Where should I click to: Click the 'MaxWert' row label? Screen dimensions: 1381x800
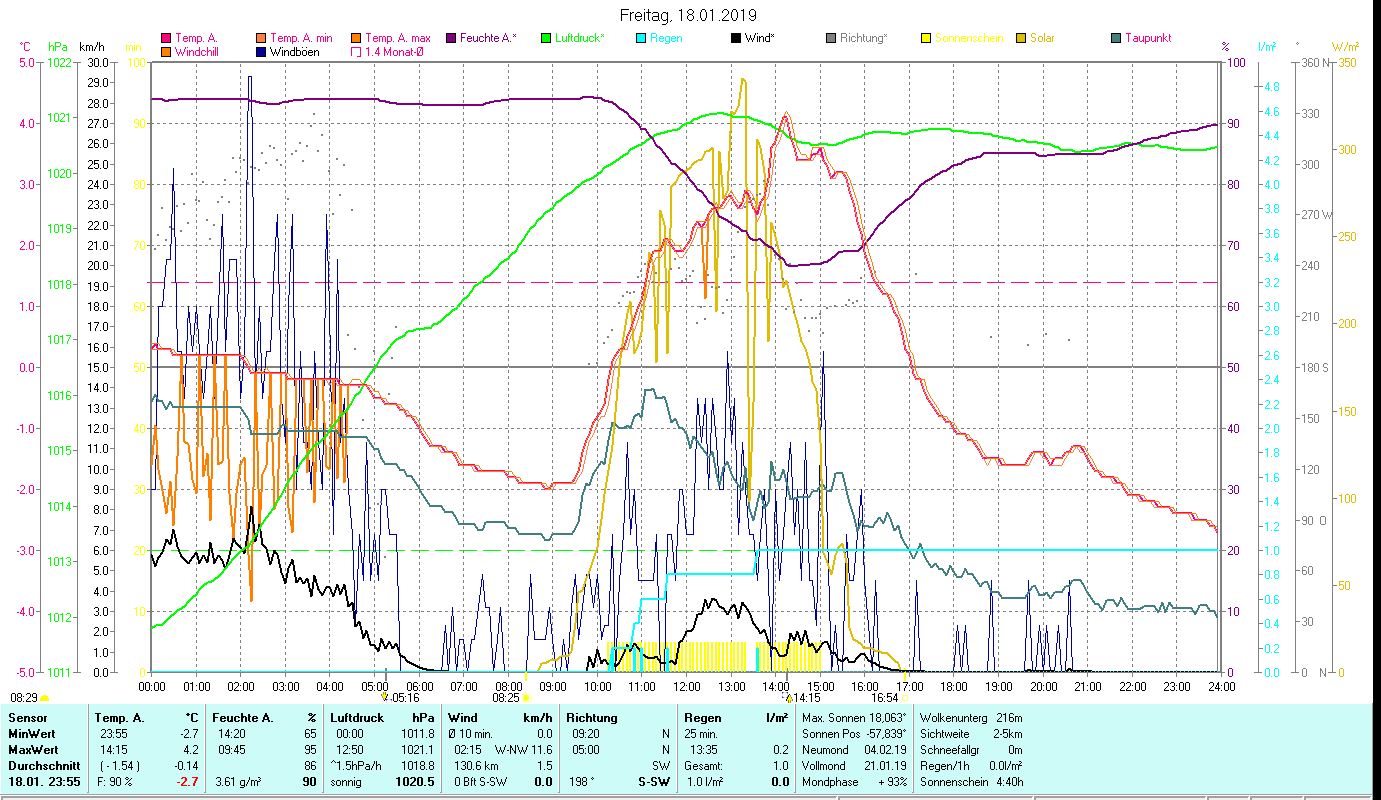click(x=33, y=750)
